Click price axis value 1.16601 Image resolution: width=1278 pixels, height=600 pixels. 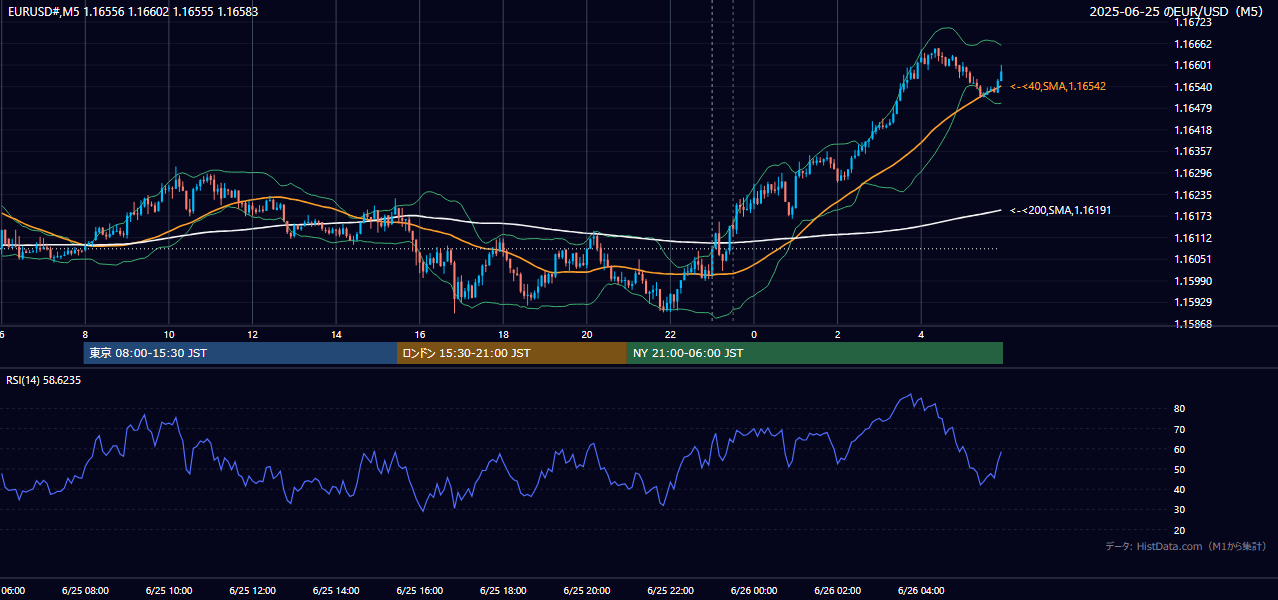[x=1192, y=66]
